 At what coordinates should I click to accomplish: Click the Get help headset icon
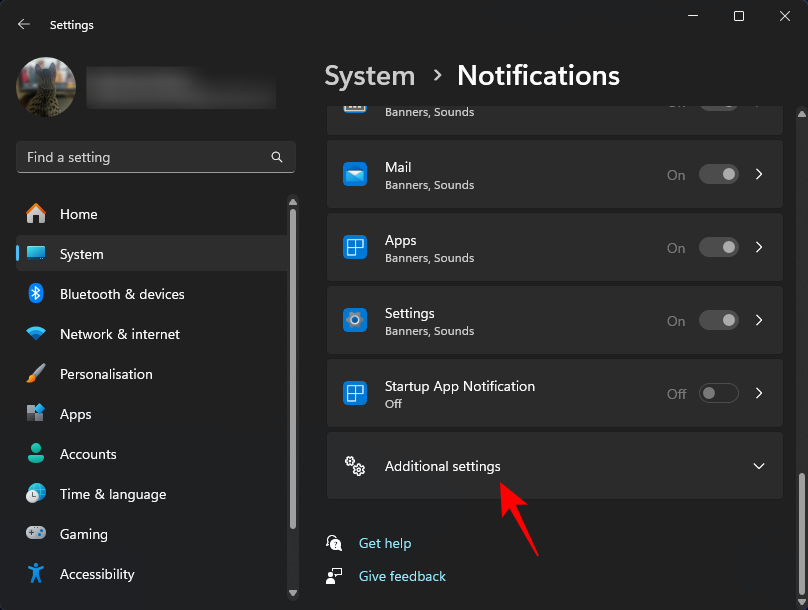pos(334,543)
